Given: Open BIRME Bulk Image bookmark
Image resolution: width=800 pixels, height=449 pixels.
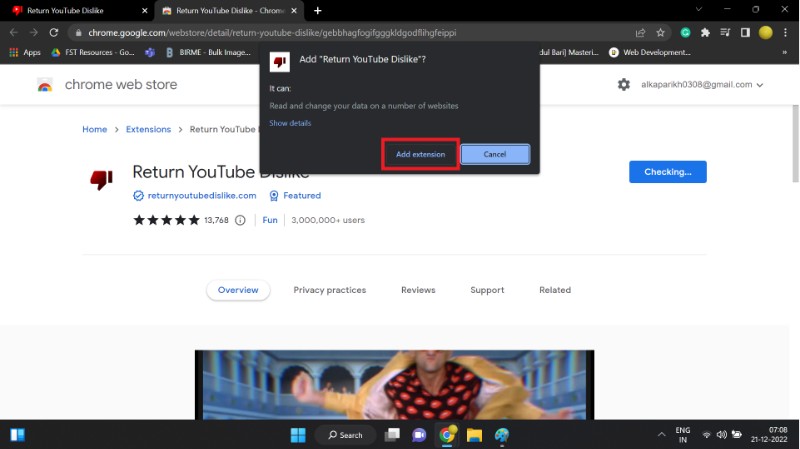Looking at the screenshot, I should (x=208, y=52).
